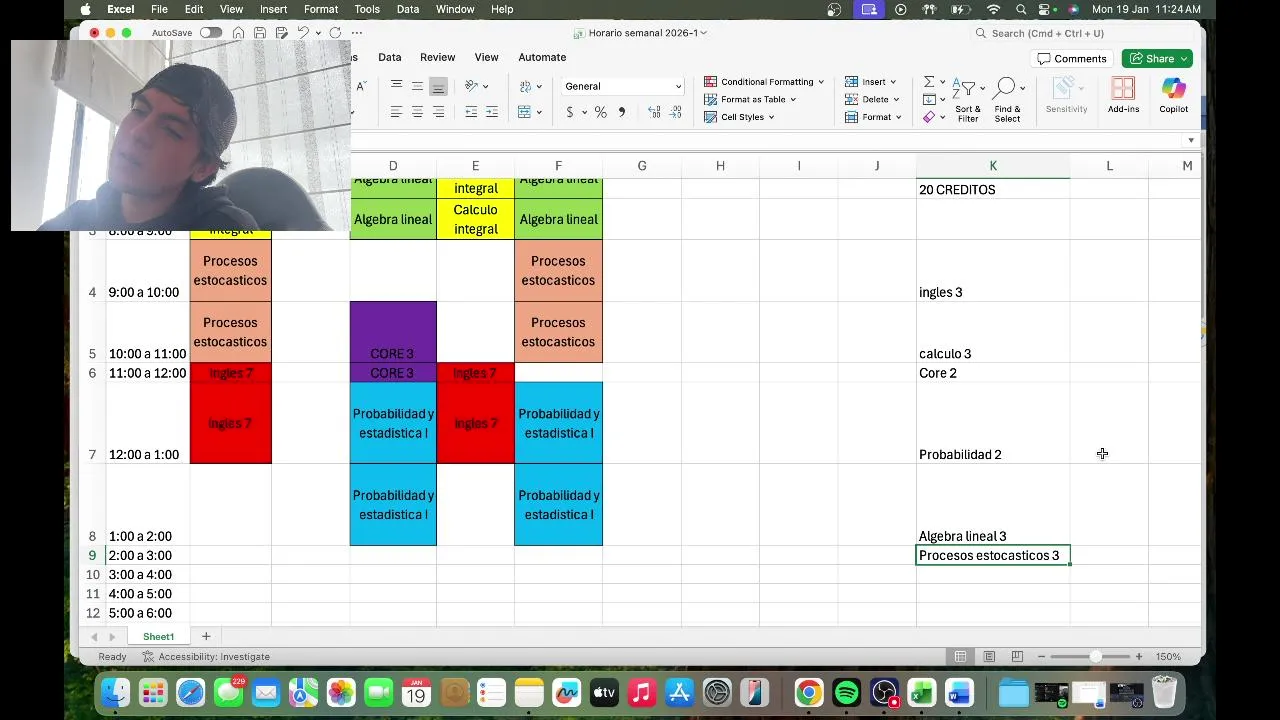Select the 20 CREDITOS cell
1280x720 pixels.
(x=993, y=189)
